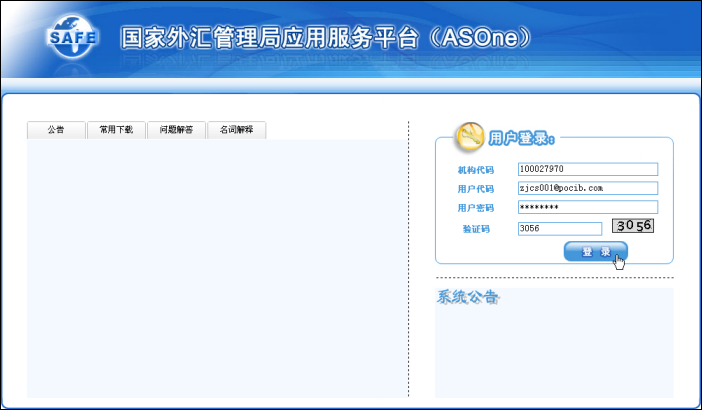702x410 pixels.
Task: Click the 用户登录 panel heading
Action: coord(522,137)
